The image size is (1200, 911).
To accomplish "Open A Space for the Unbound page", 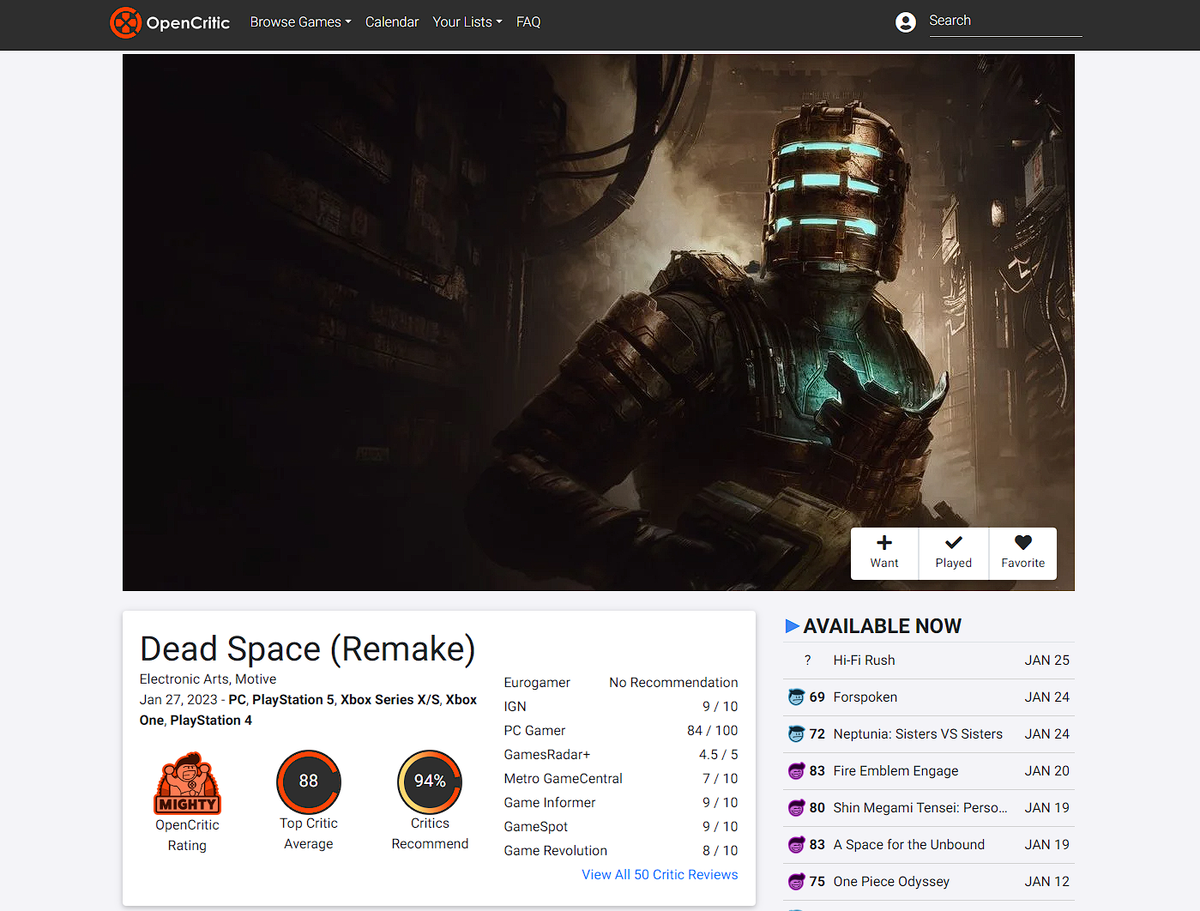I will 909,845.
